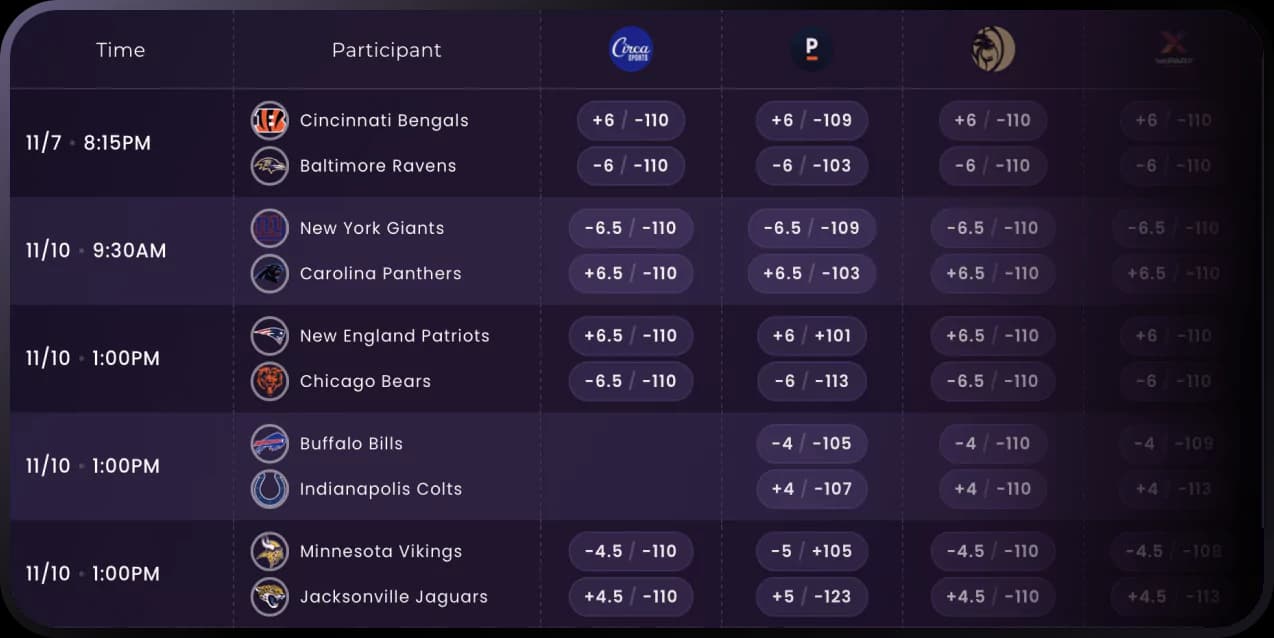Image resolution: width=1274 pixels, height=638 pixels.
Task: Open the New York Giants team name
Action: (372, 228)
